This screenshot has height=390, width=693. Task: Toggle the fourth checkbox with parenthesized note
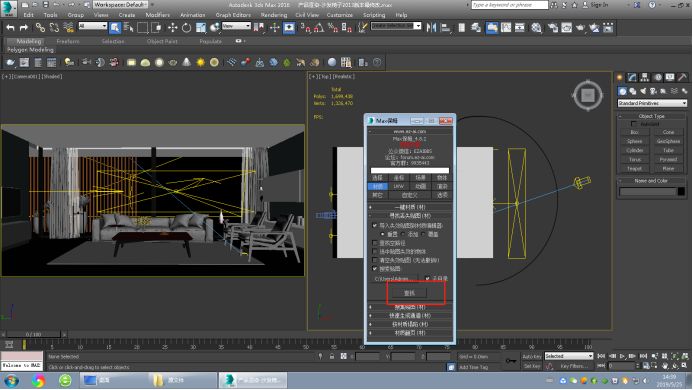[x=375, y=260]
